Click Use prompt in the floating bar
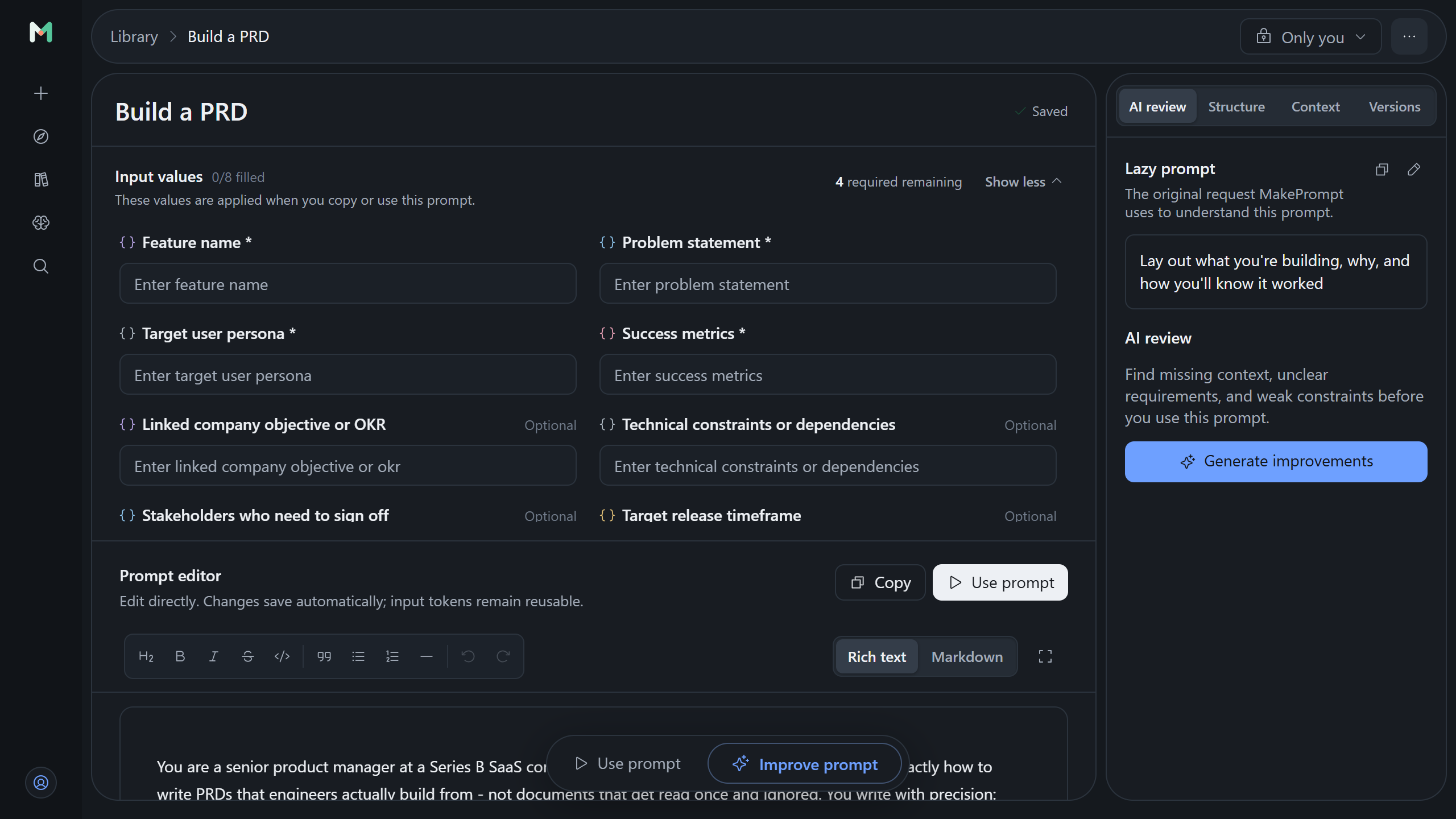 pyautogui.click(x=627, y=764)
